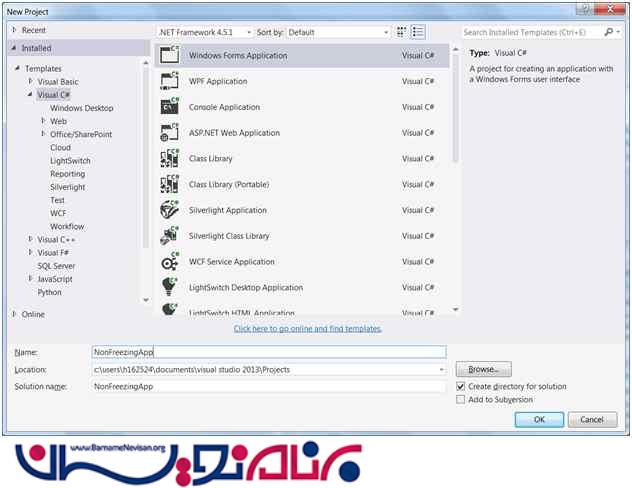Viewport: 632px width, 488px height.
Task: Follow the go online and find templates link
Action: pyautogui.click(x=308, y=329)
